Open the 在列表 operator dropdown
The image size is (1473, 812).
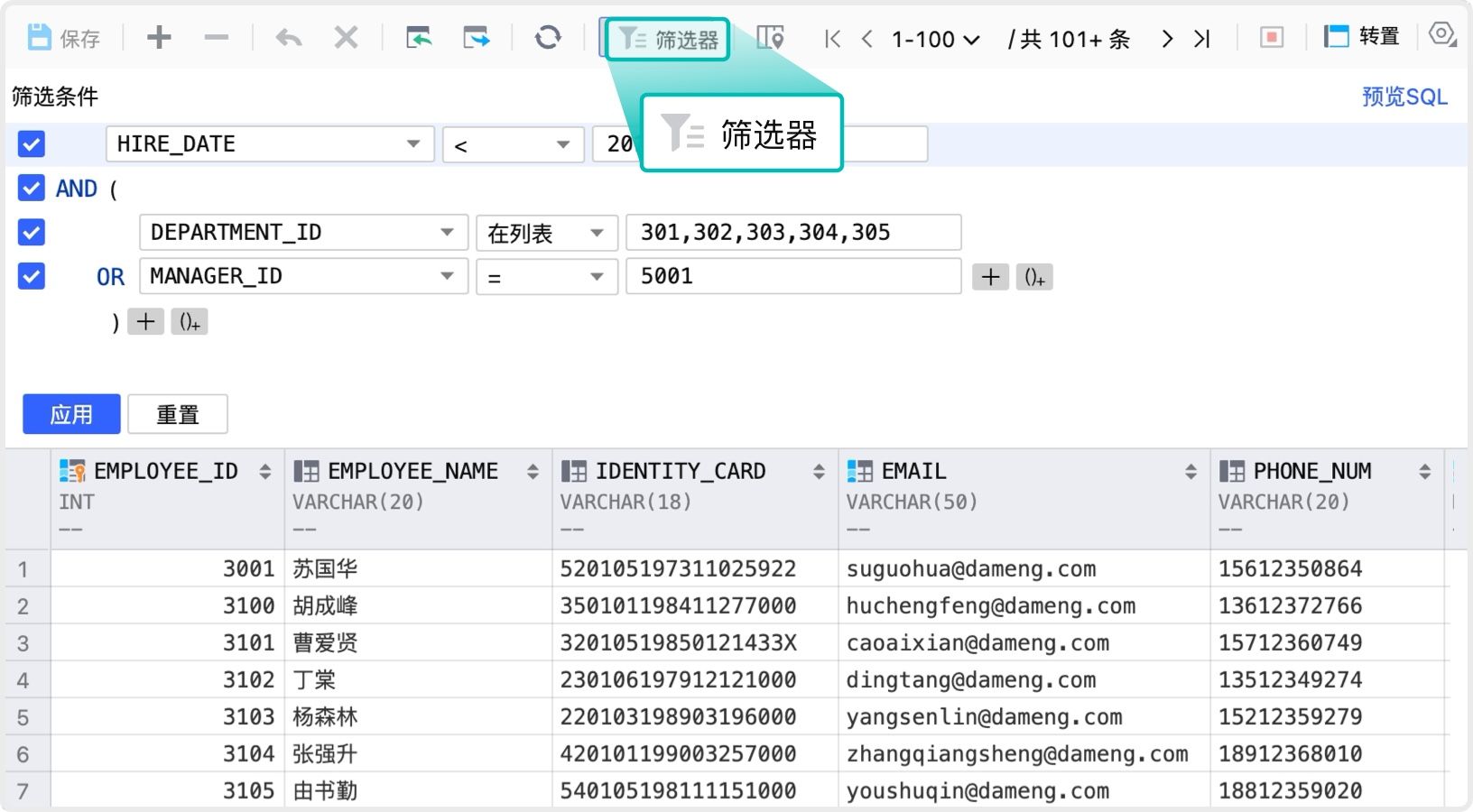547,233
